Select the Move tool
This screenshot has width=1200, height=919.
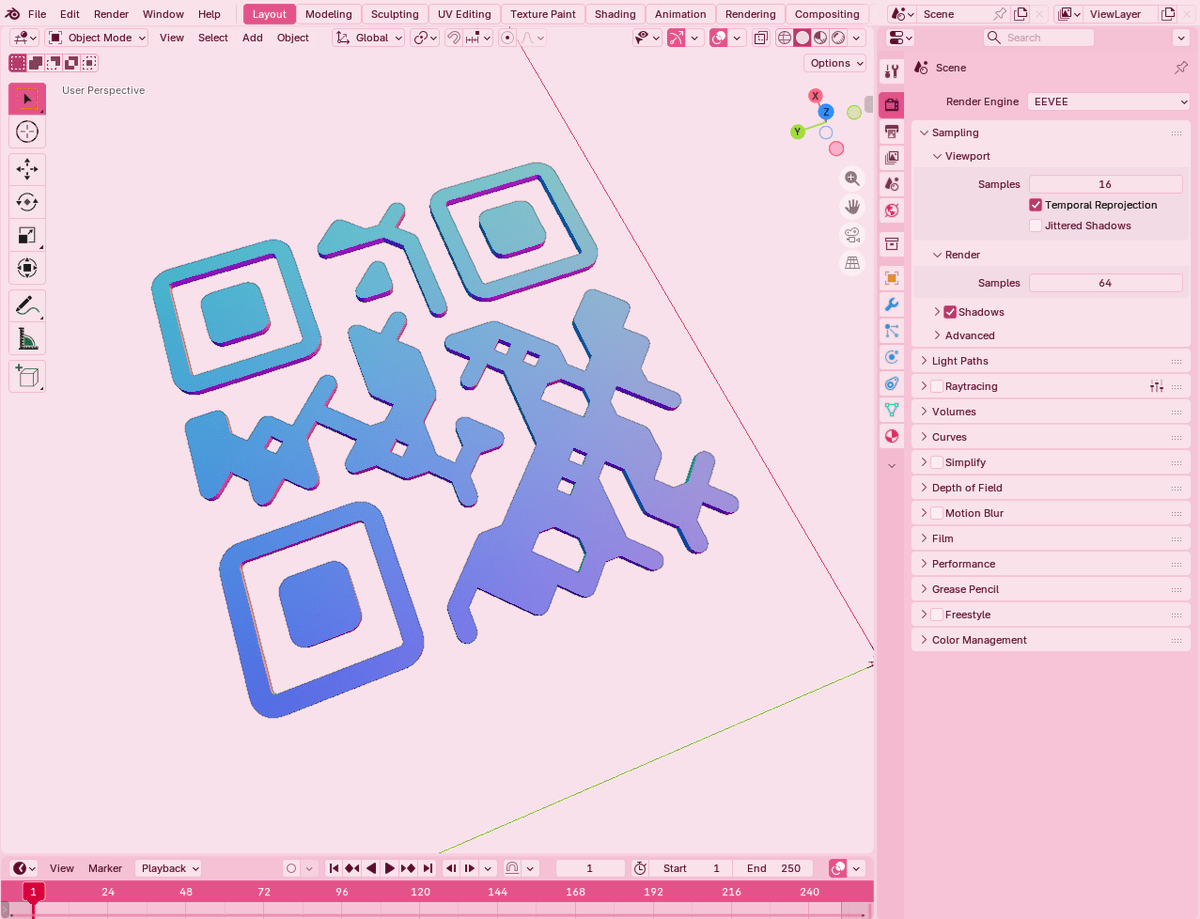click(x=27, y=170)
